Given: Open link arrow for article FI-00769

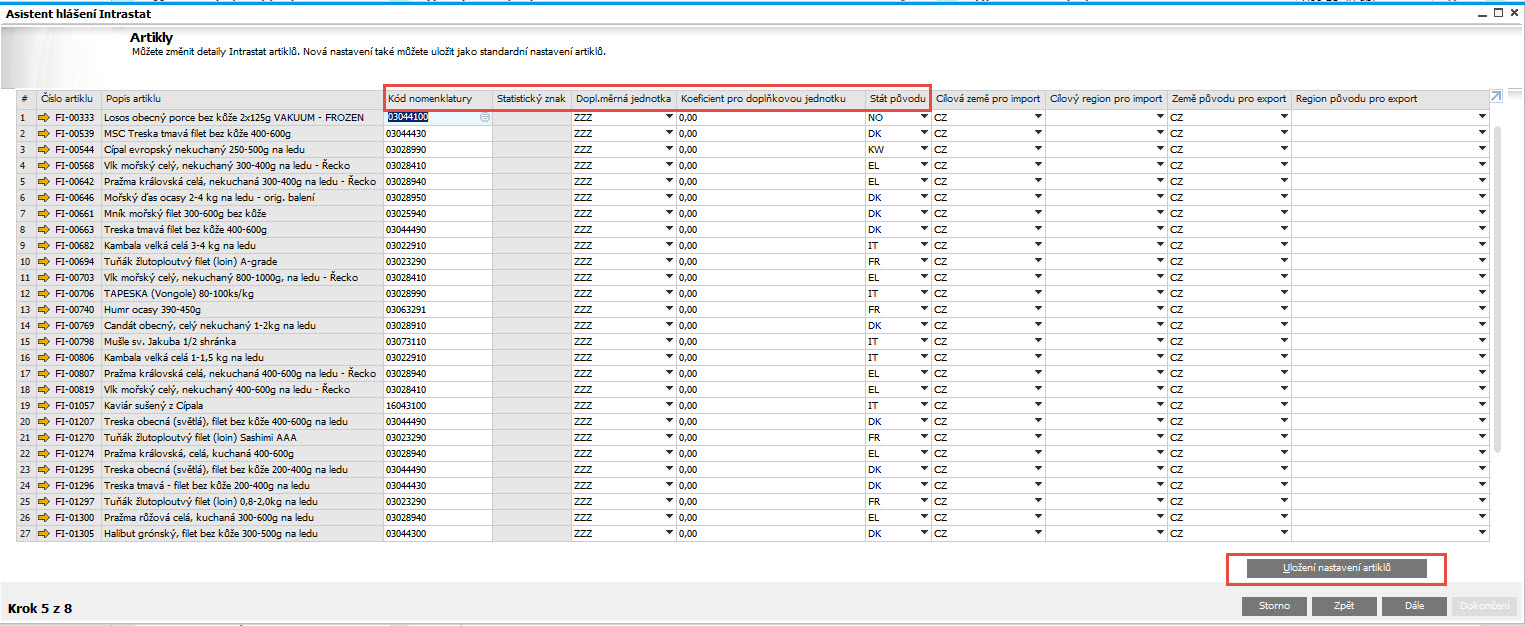Looking at the screenshot, I should [45, 325].
